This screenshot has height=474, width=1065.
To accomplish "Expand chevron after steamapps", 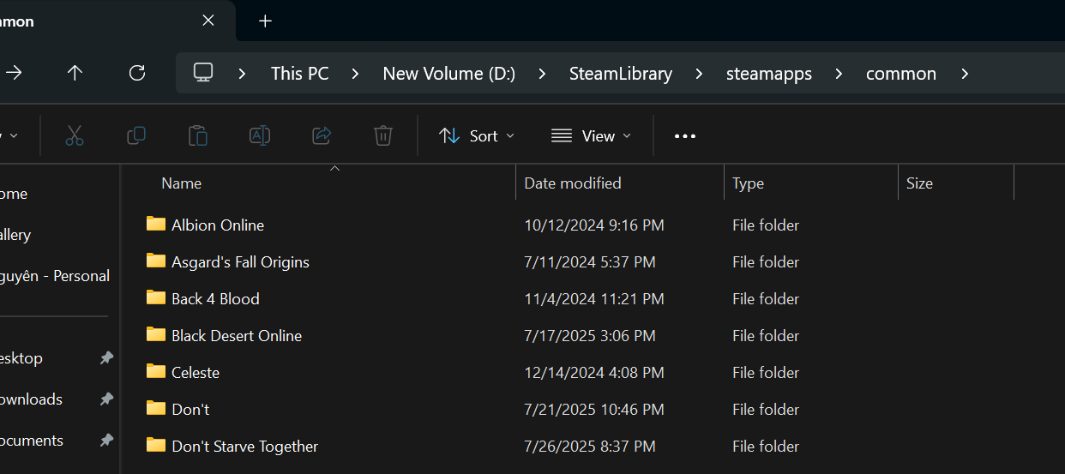I will 839,74.
